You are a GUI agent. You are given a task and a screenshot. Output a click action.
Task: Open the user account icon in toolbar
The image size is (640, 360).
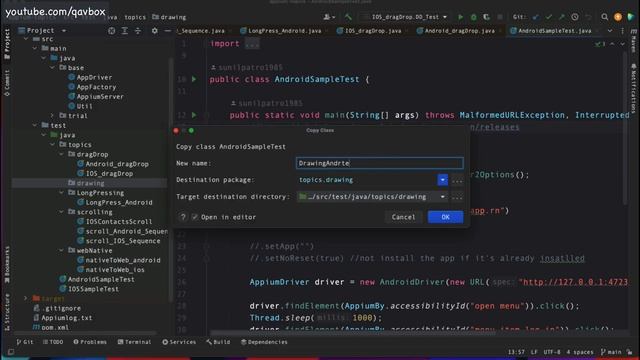[329, 17]
